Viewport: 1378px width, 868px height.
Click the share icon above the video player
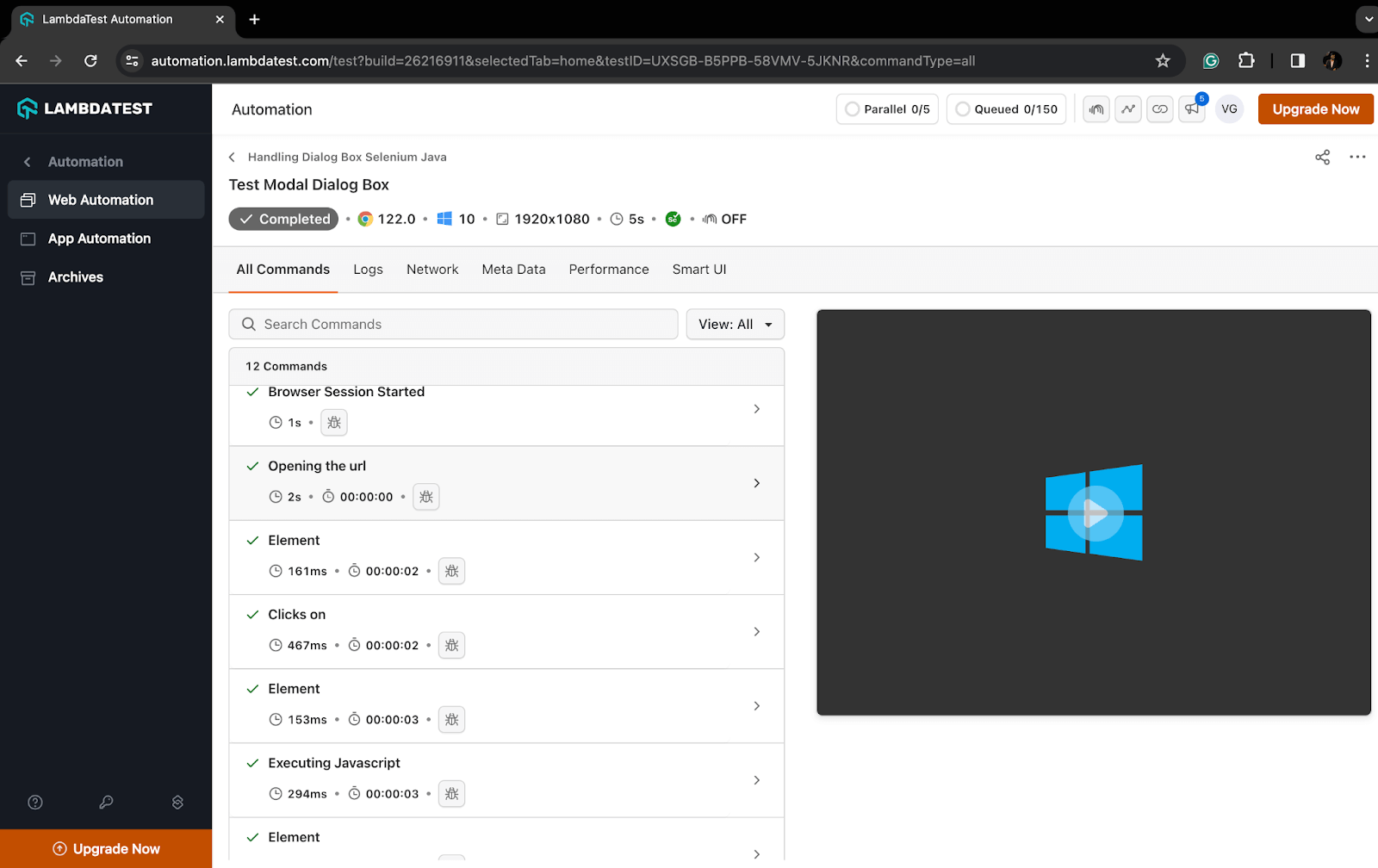pos(1322,157)
